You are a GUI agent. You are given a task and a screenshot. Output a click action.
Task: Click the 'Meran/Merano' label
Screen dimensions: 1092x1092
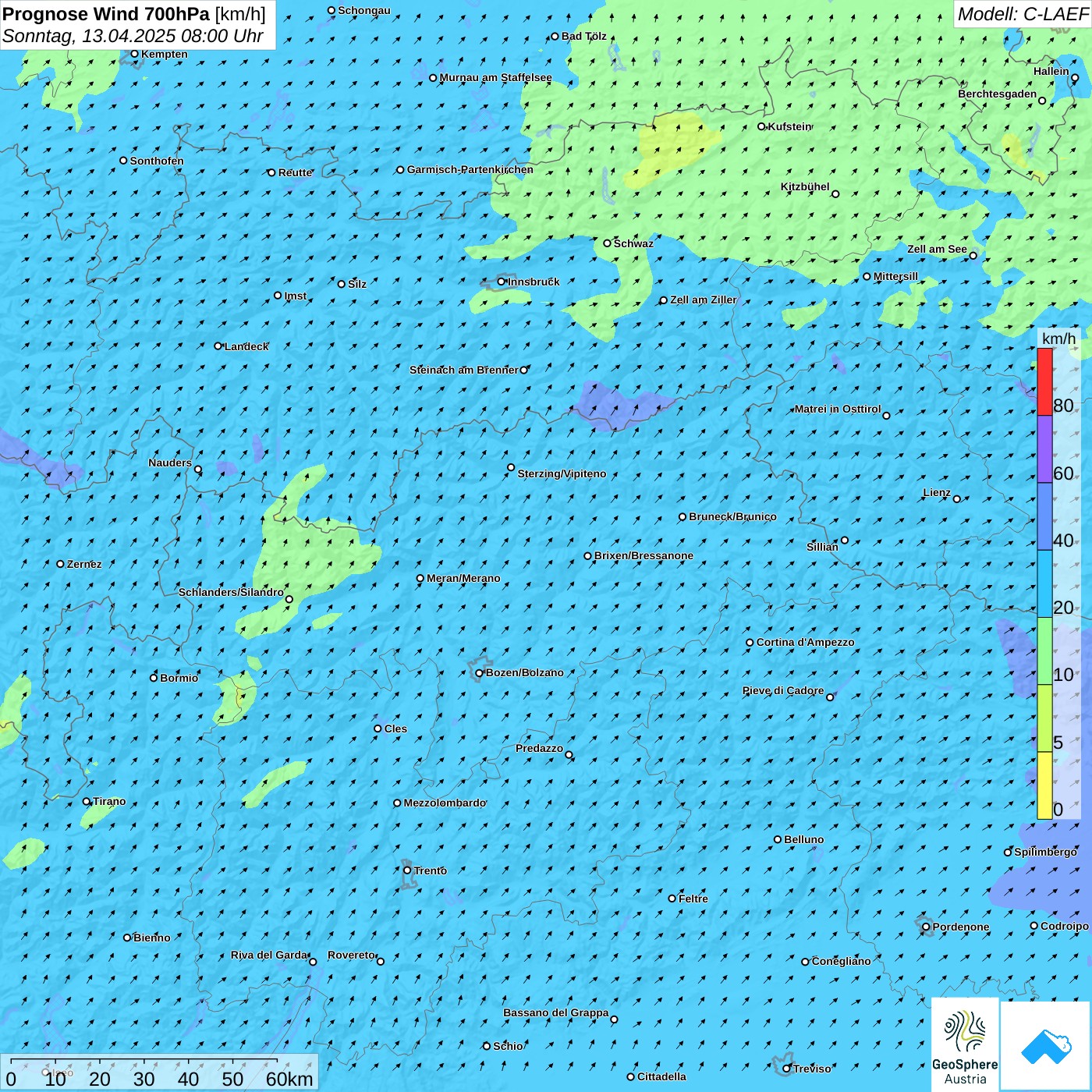(x=463, y=578)
